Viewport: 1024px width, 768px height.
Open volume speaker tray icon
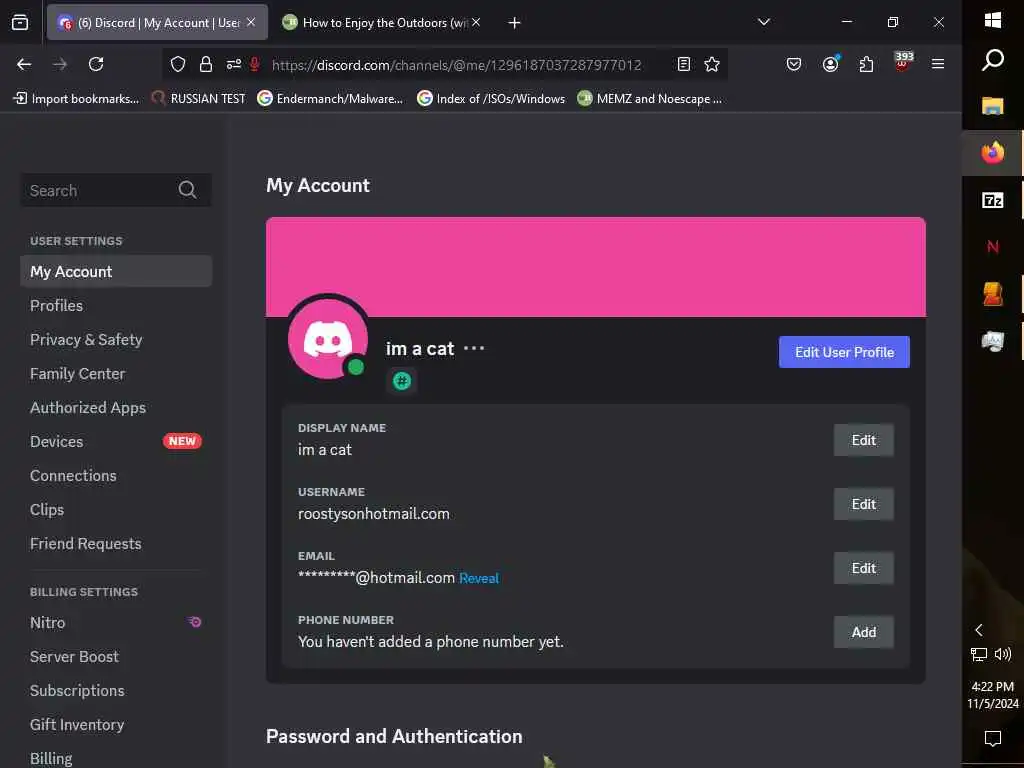click(x=1003, y=654)
